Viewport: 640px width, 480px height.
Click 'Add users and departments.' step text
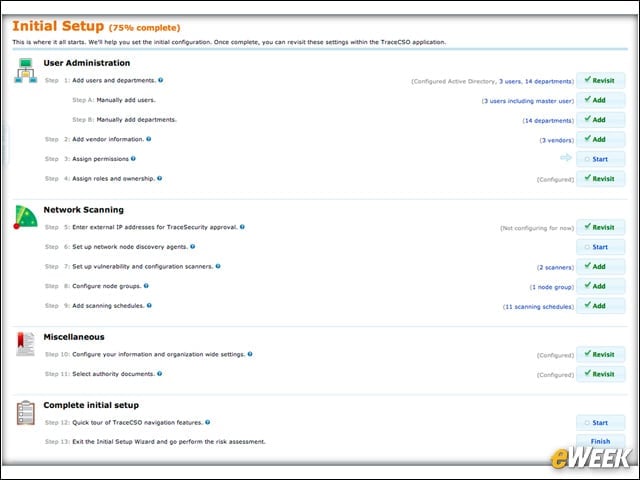coord(114,80)
